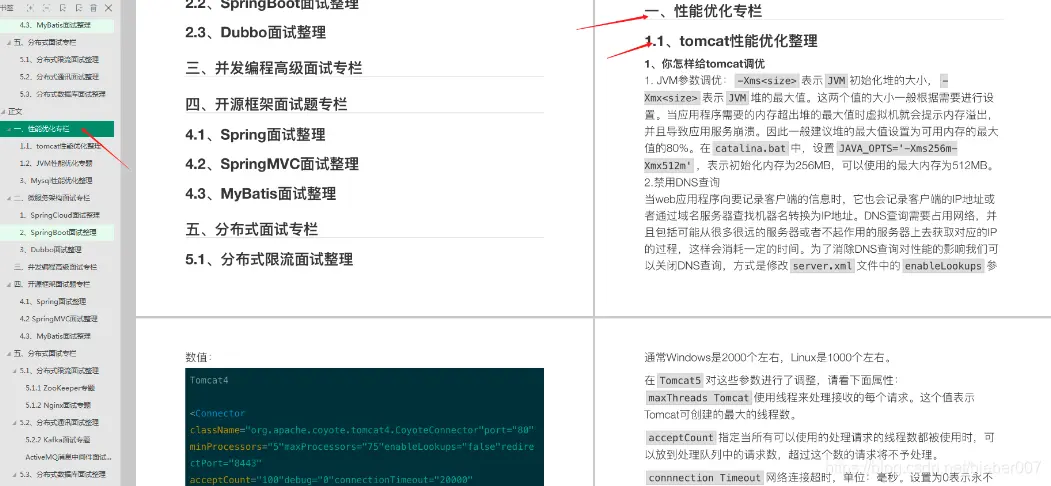Open the 1.1 tomcat性能优化整理 bookmark
Screen dimensions: 1051x486
tap(60, 146)
